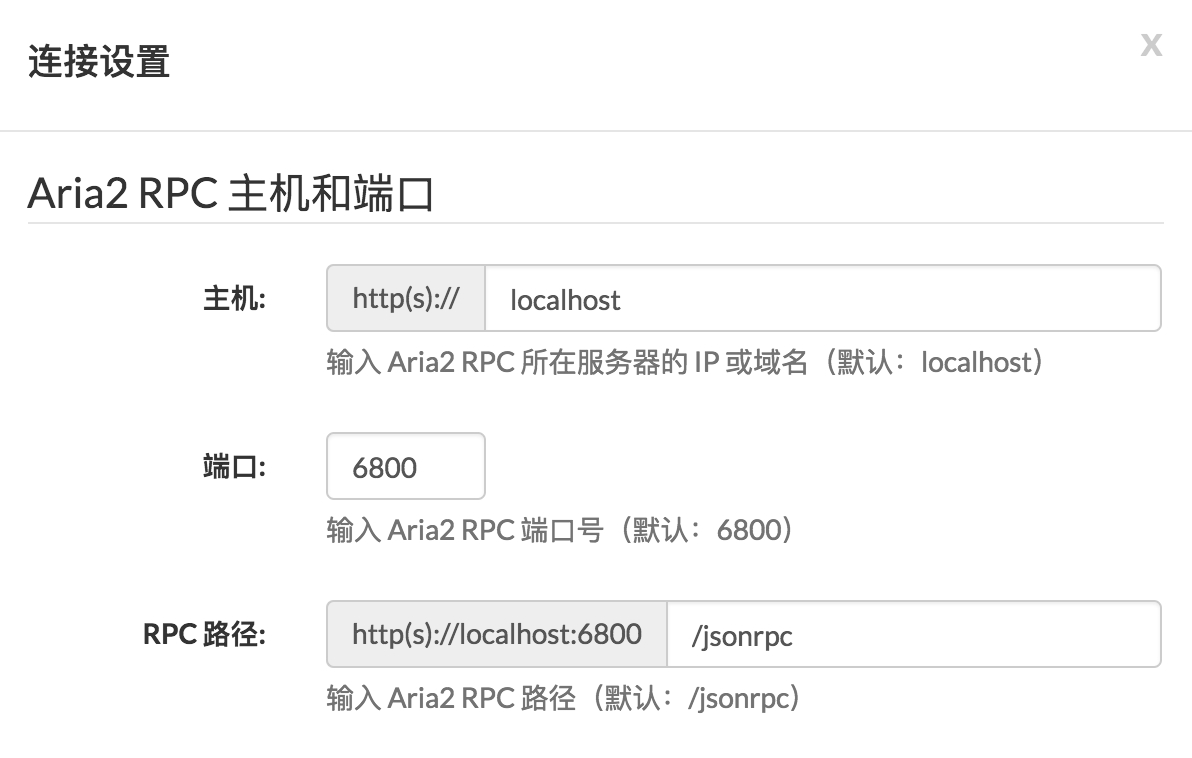
Task: Place cursor in the /jsonrpc path box
Action: pyautogui.click(x=913, y=633)
